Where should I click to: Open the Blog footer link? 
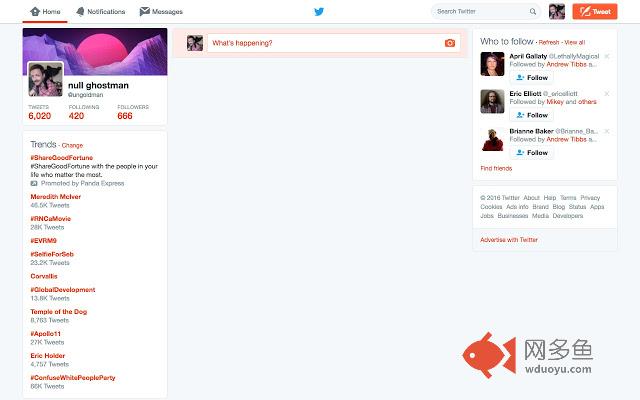tap(559, 207)
